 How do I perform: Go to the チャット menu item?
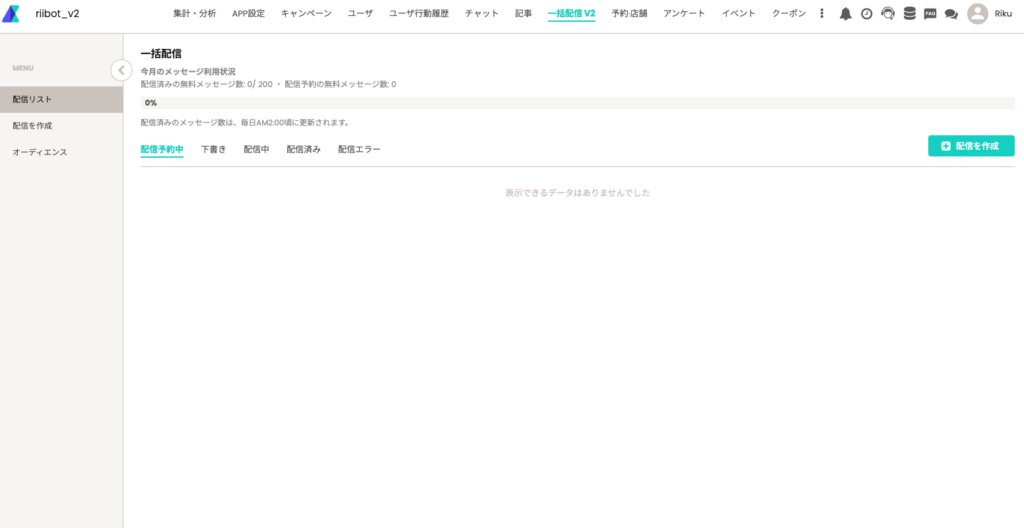(x=482, y=14)
